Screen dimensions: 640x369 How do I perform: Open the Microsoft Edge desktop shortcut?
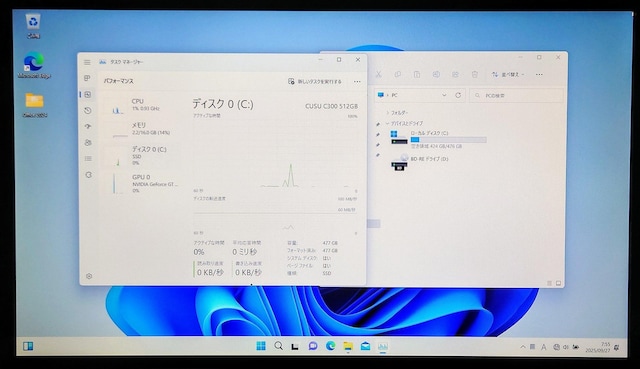[x=34, y=65]
